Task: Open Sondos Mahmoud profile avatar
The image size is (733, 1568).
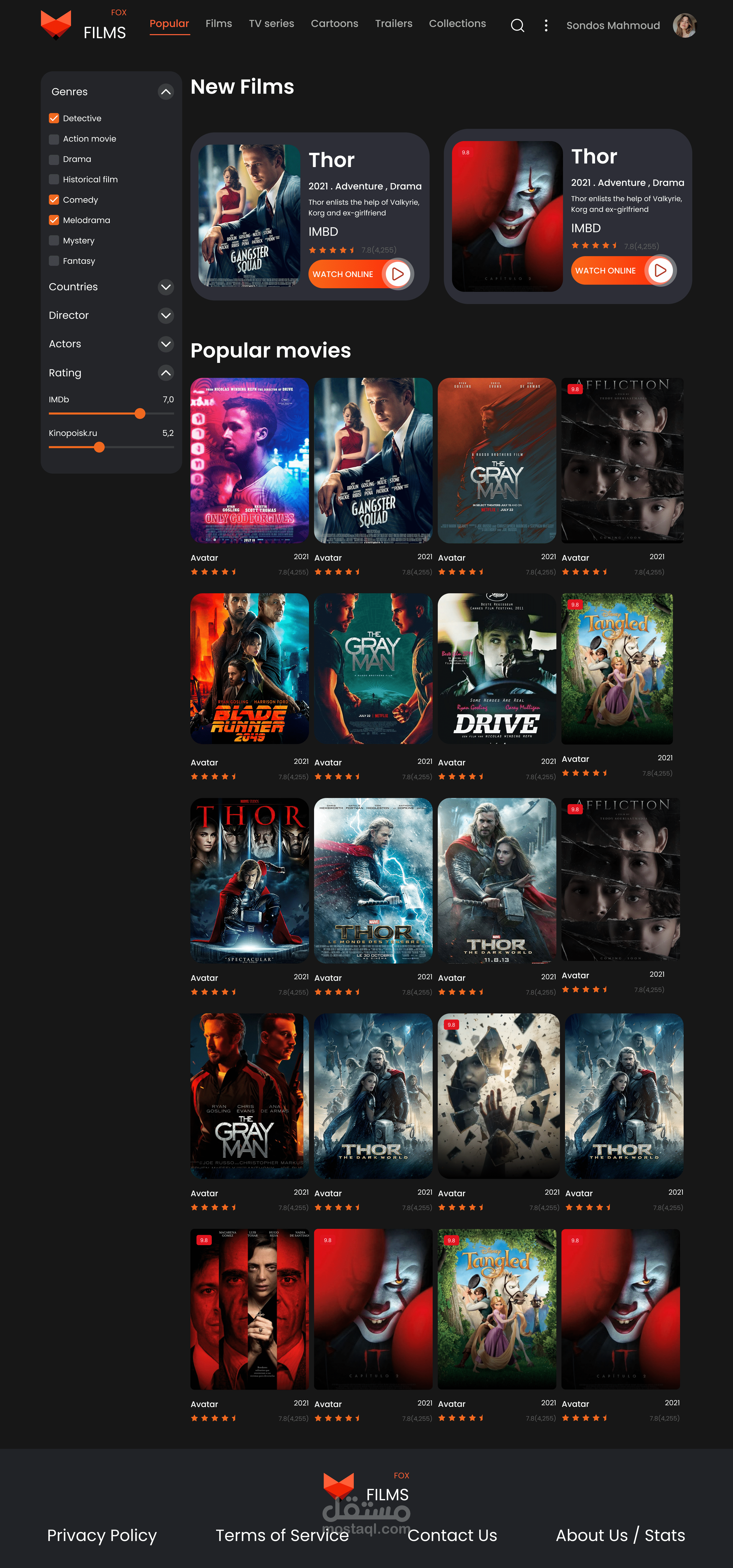Action: (x=684, y=25)
